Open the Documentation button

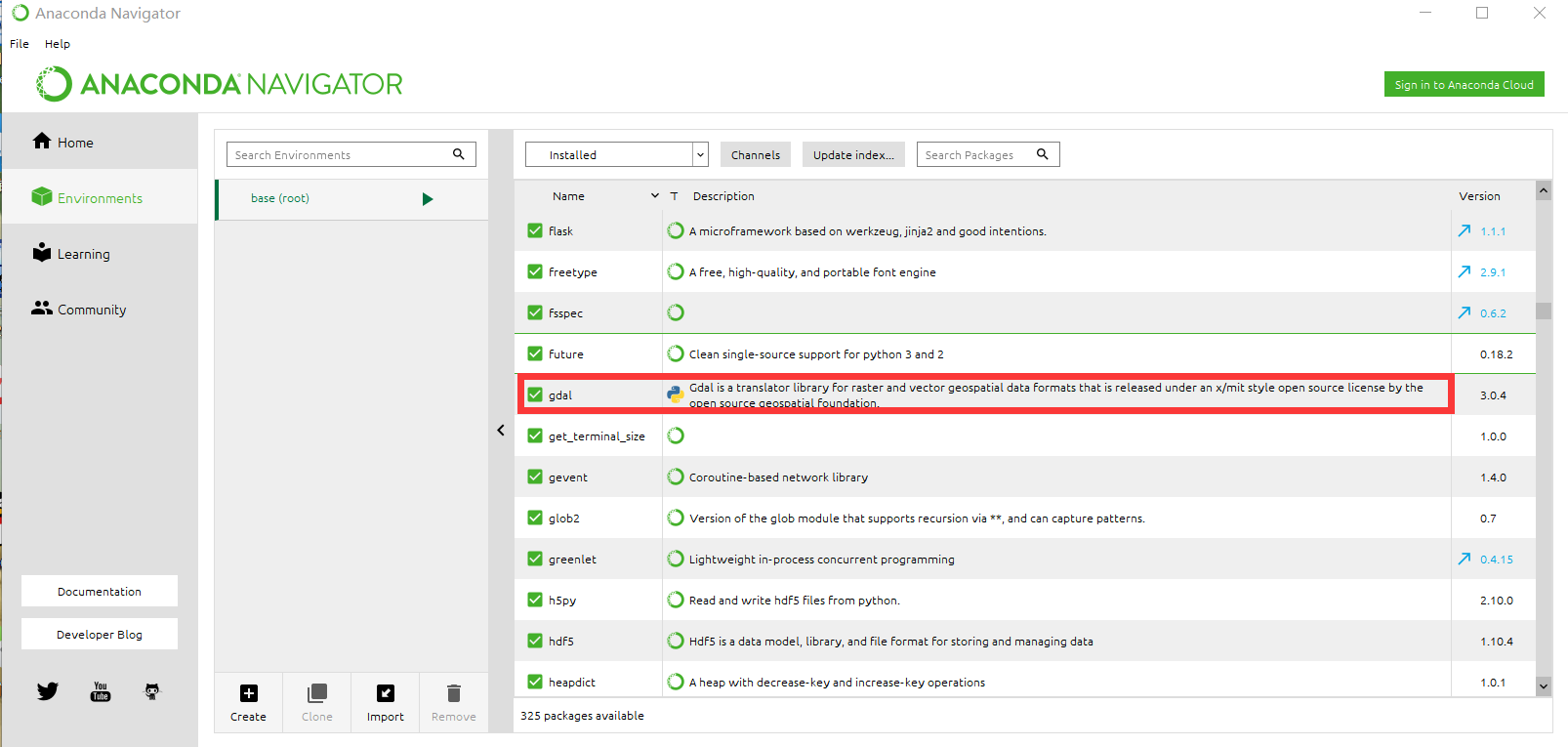100,591
